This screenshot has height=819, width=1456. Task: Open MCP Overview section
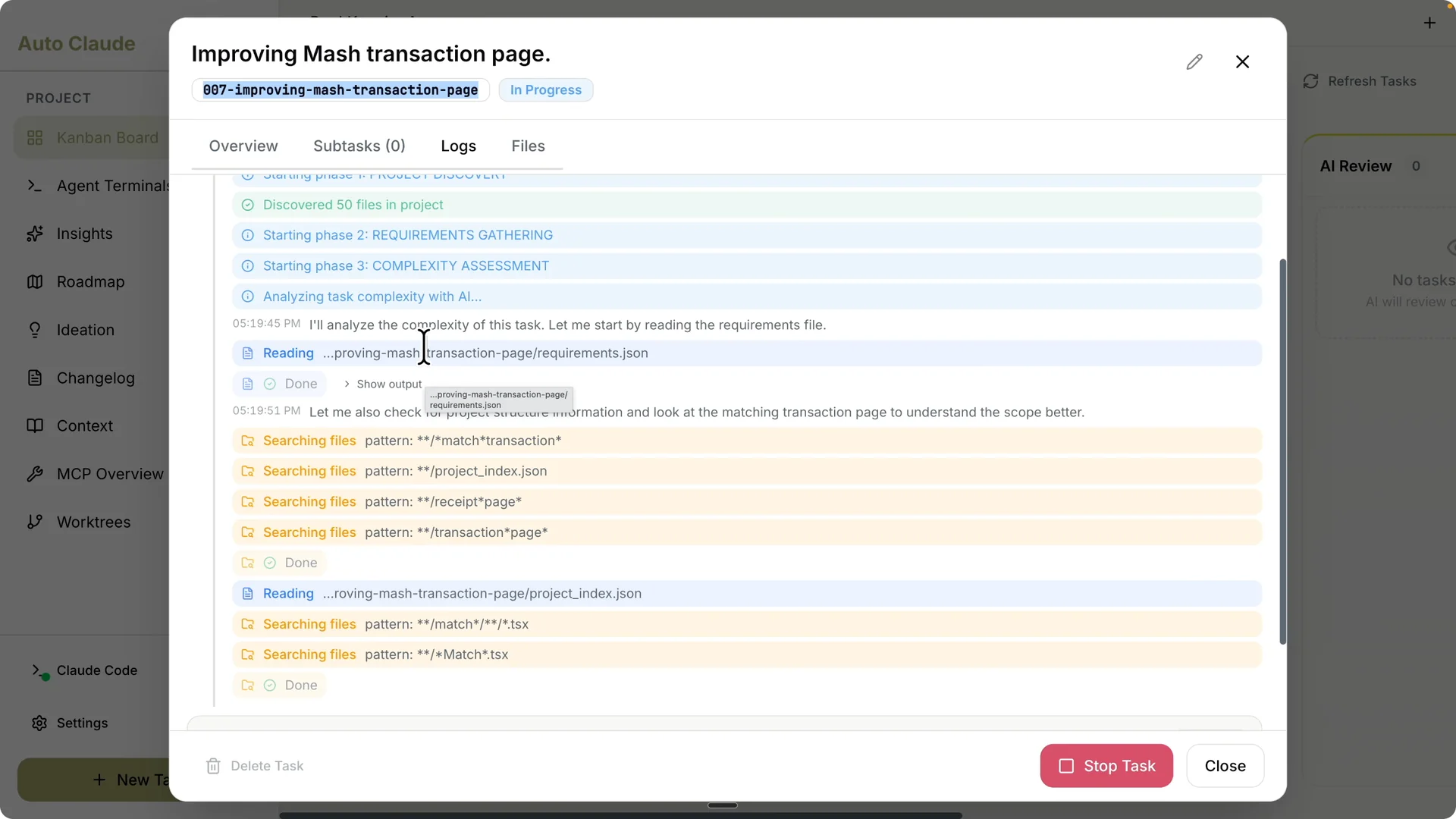[110, 474]
